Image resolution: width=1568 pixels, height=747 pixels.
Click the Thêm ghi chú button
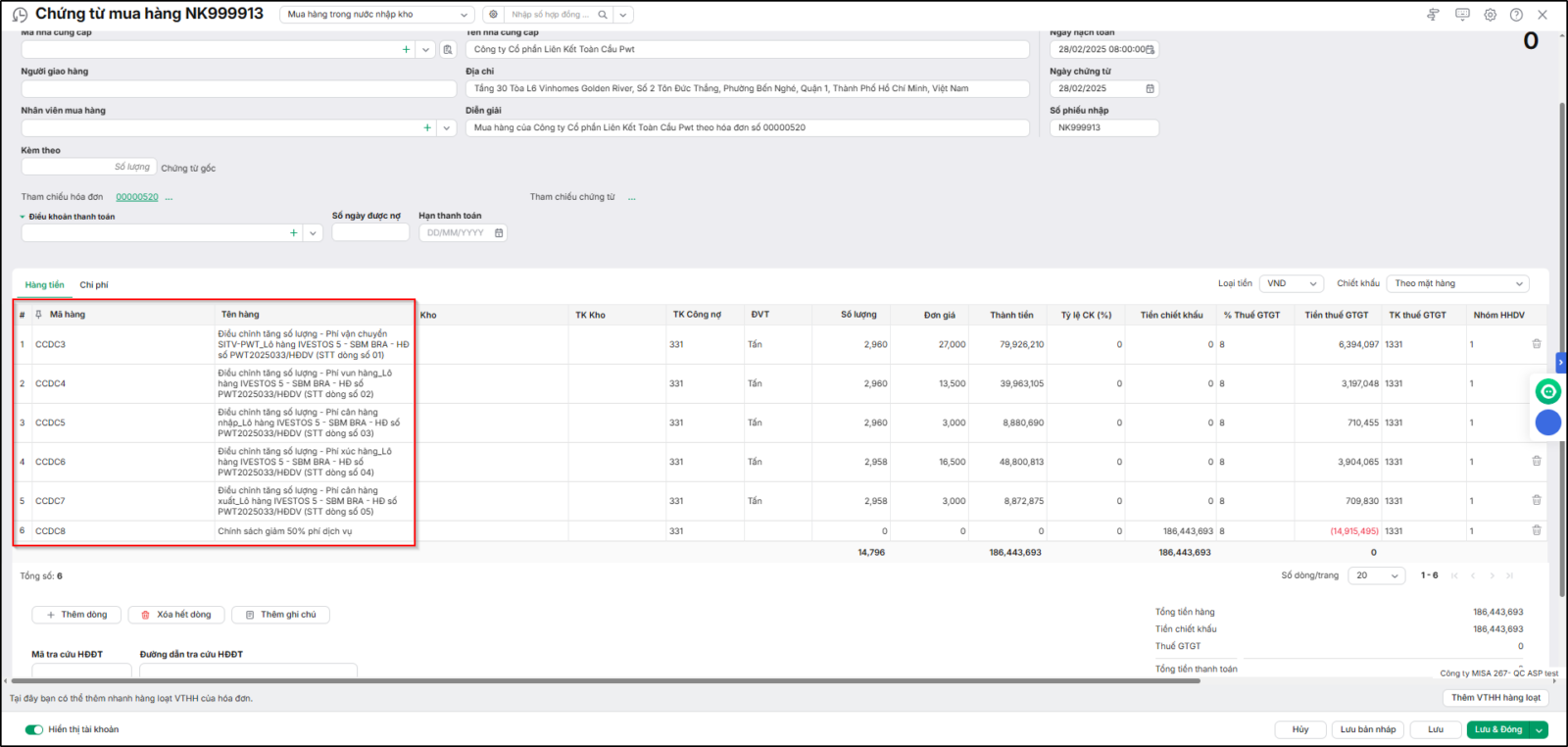[280, 615]
